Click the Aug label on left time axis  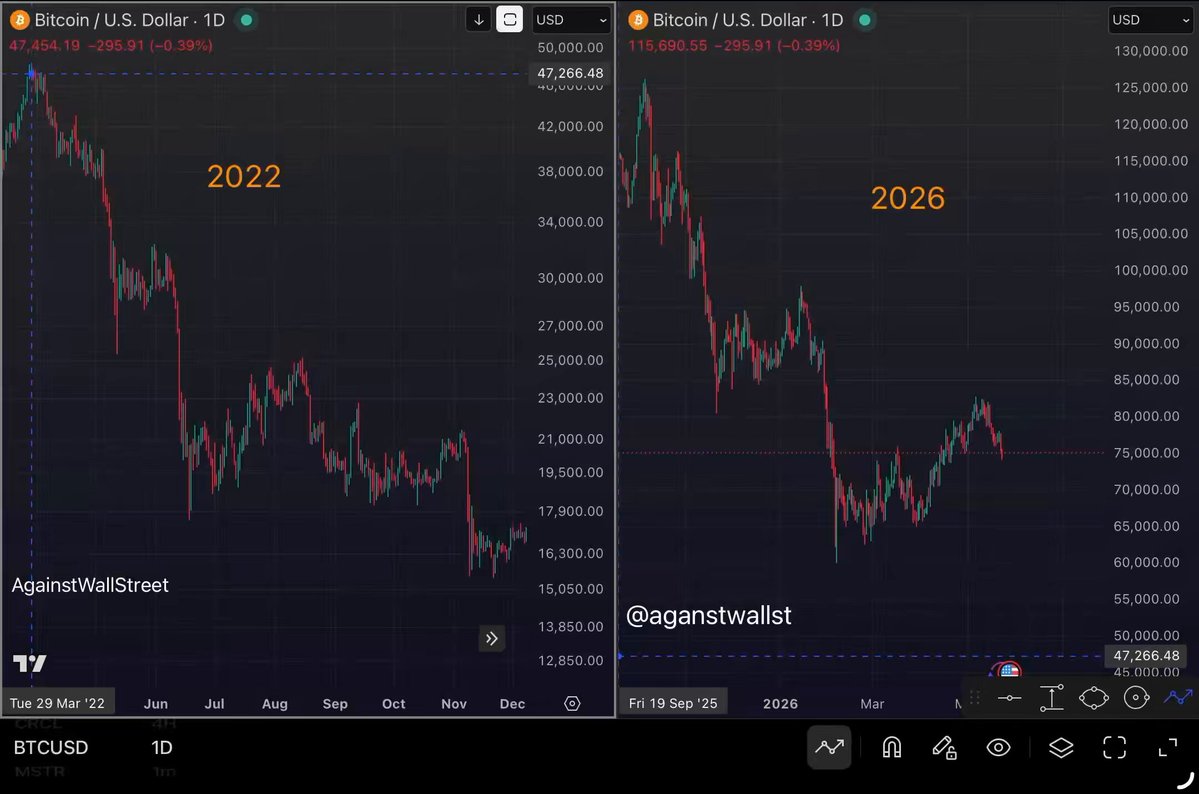pos(275,704)
